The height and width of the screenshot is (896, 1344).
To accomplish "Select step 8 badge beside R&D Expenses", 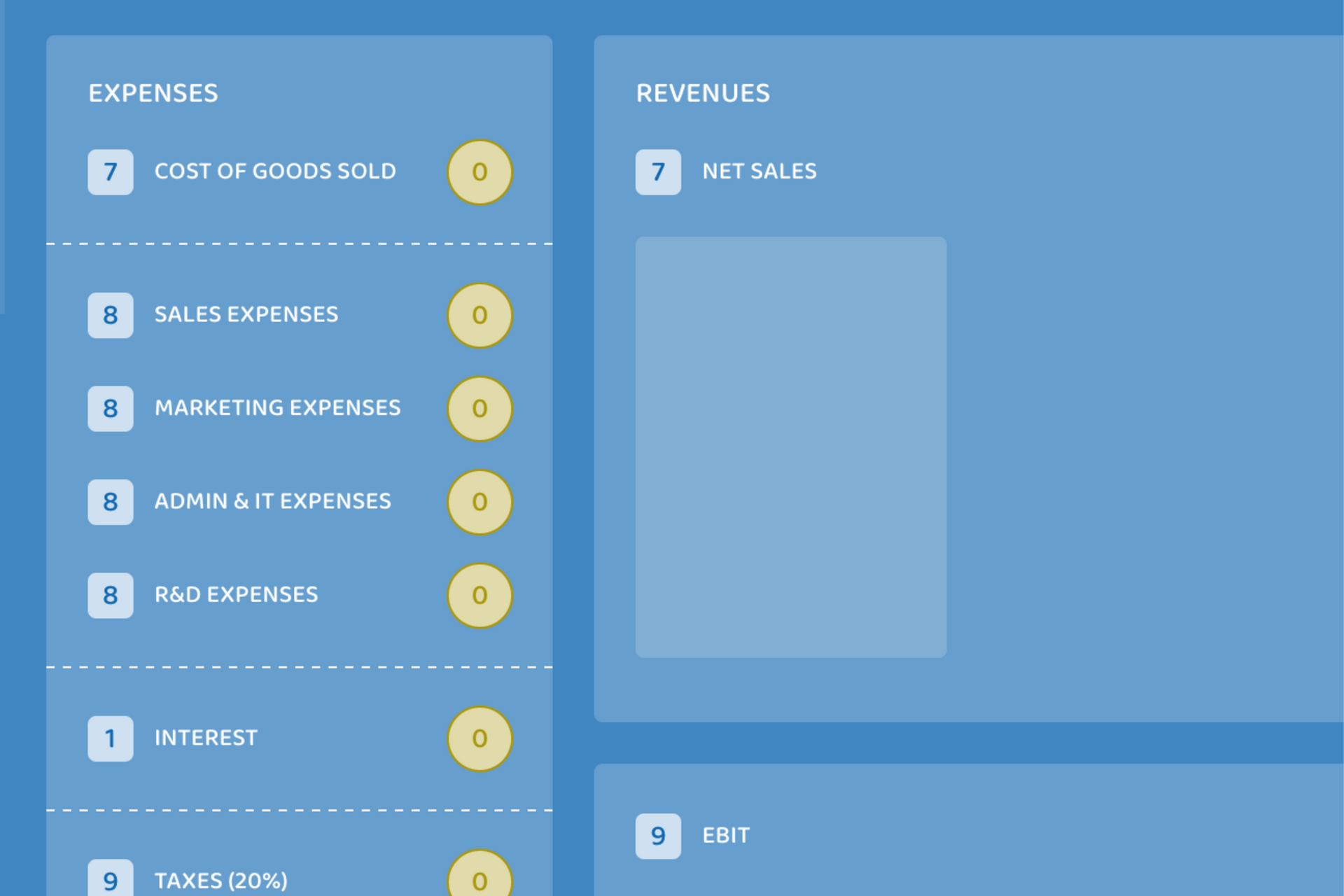I will [111, 596].
